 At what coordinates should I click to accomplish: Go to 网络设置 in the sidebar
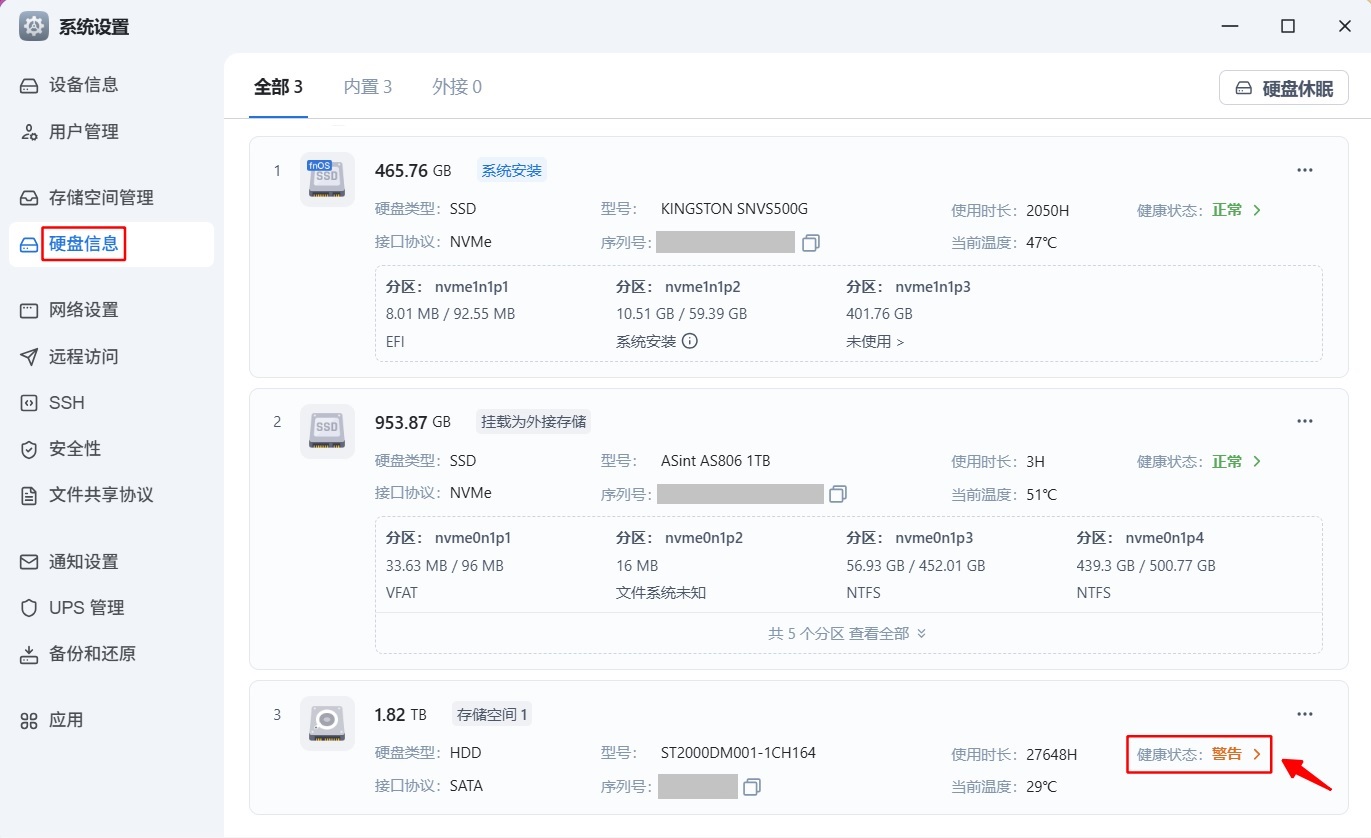[84, 310]
